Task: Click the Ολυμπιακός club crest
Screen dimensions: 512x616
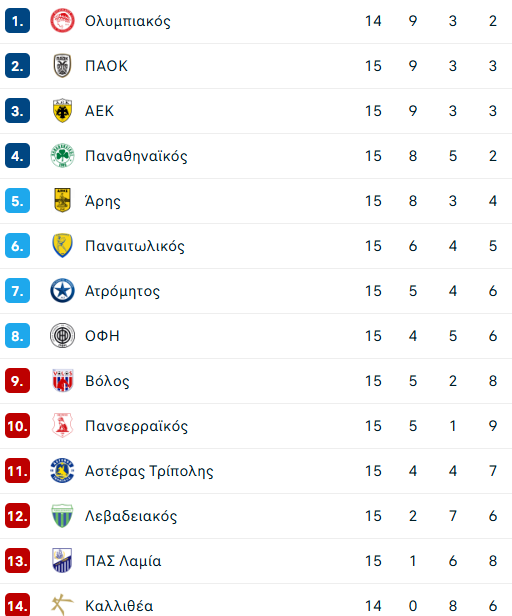Action: coord(62,21)
